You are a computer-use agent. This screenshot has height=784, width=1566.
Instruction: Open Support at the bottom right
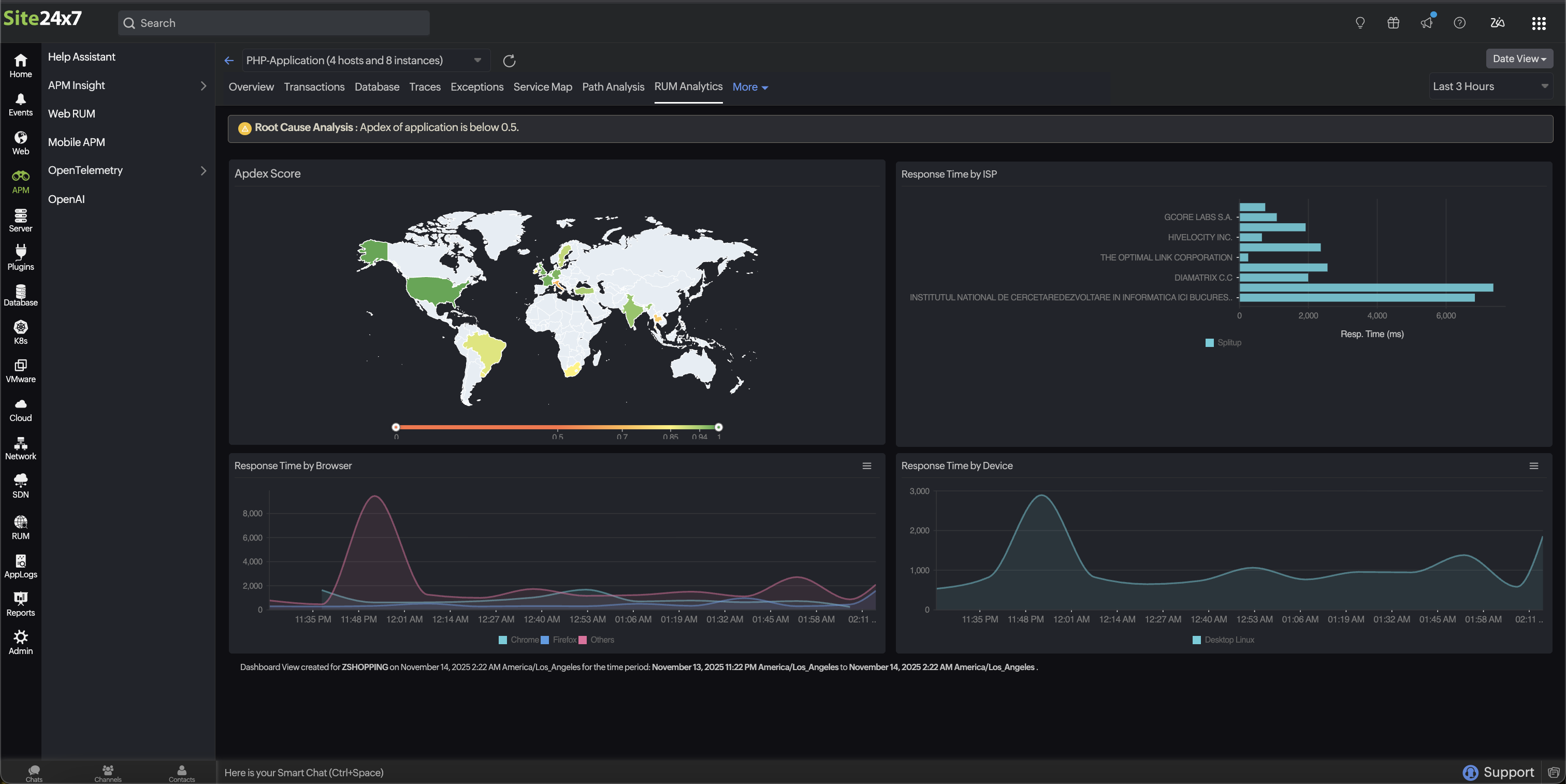(1498, 772)
